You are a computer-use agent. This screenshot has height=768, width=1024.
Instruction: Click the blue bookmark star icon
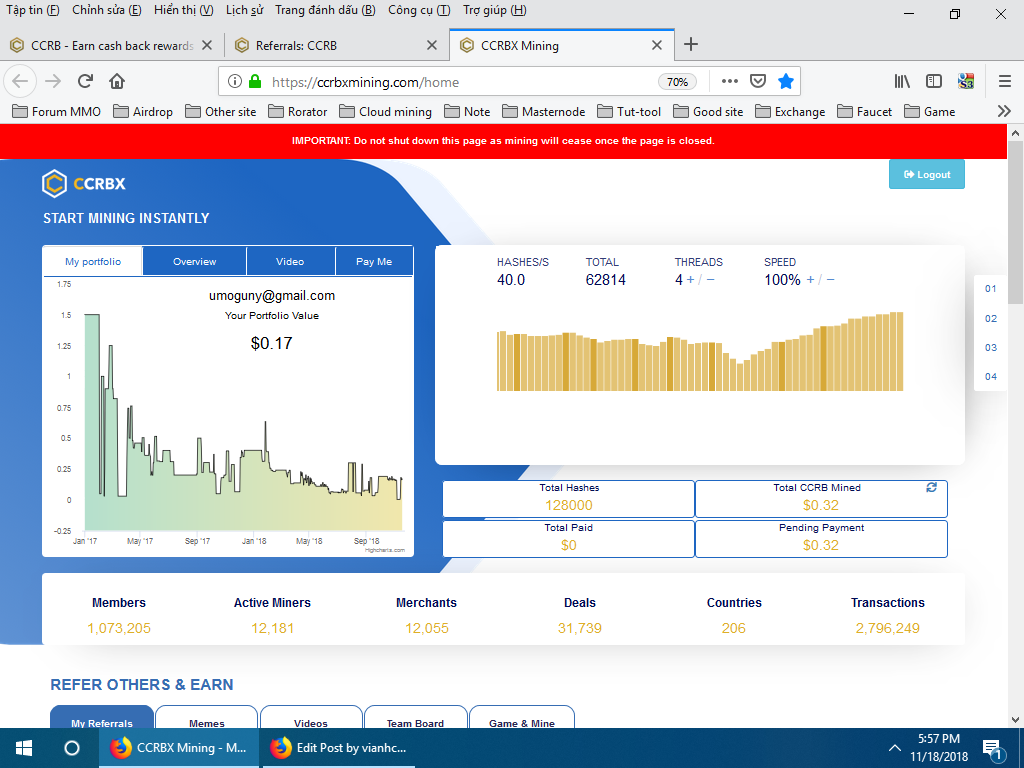(x=786, y=81)
